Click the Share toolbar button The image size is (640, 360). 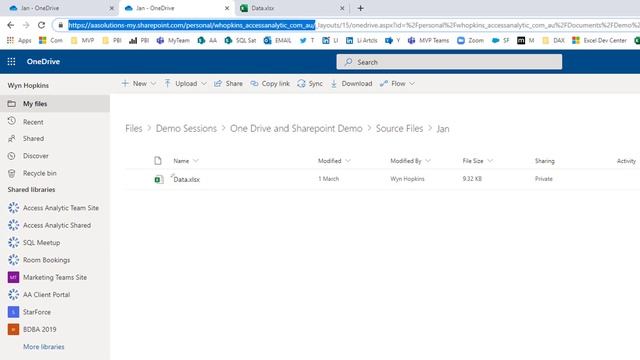(x=228, y=84)
